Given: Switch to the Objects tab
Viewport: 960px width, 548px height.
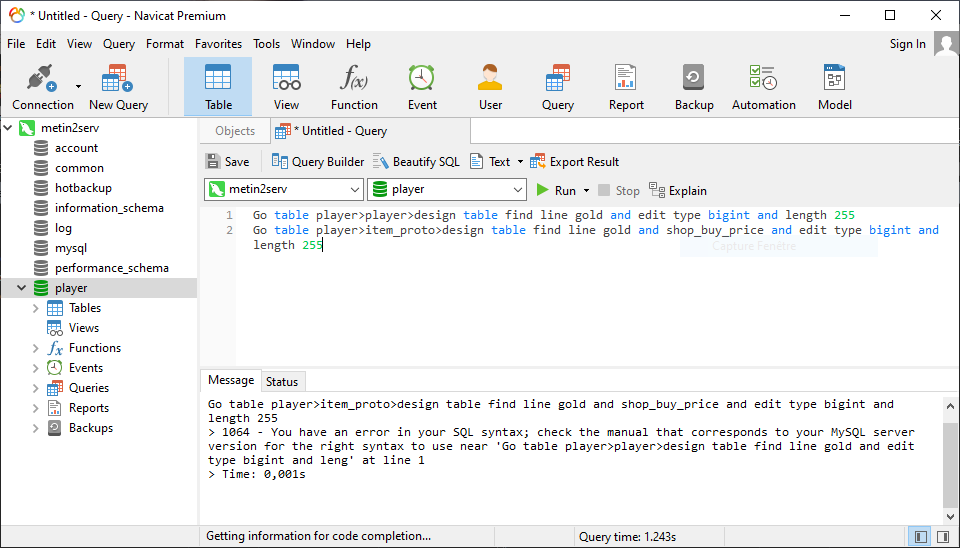Looking at the screenshot, I should click(235, 131).
